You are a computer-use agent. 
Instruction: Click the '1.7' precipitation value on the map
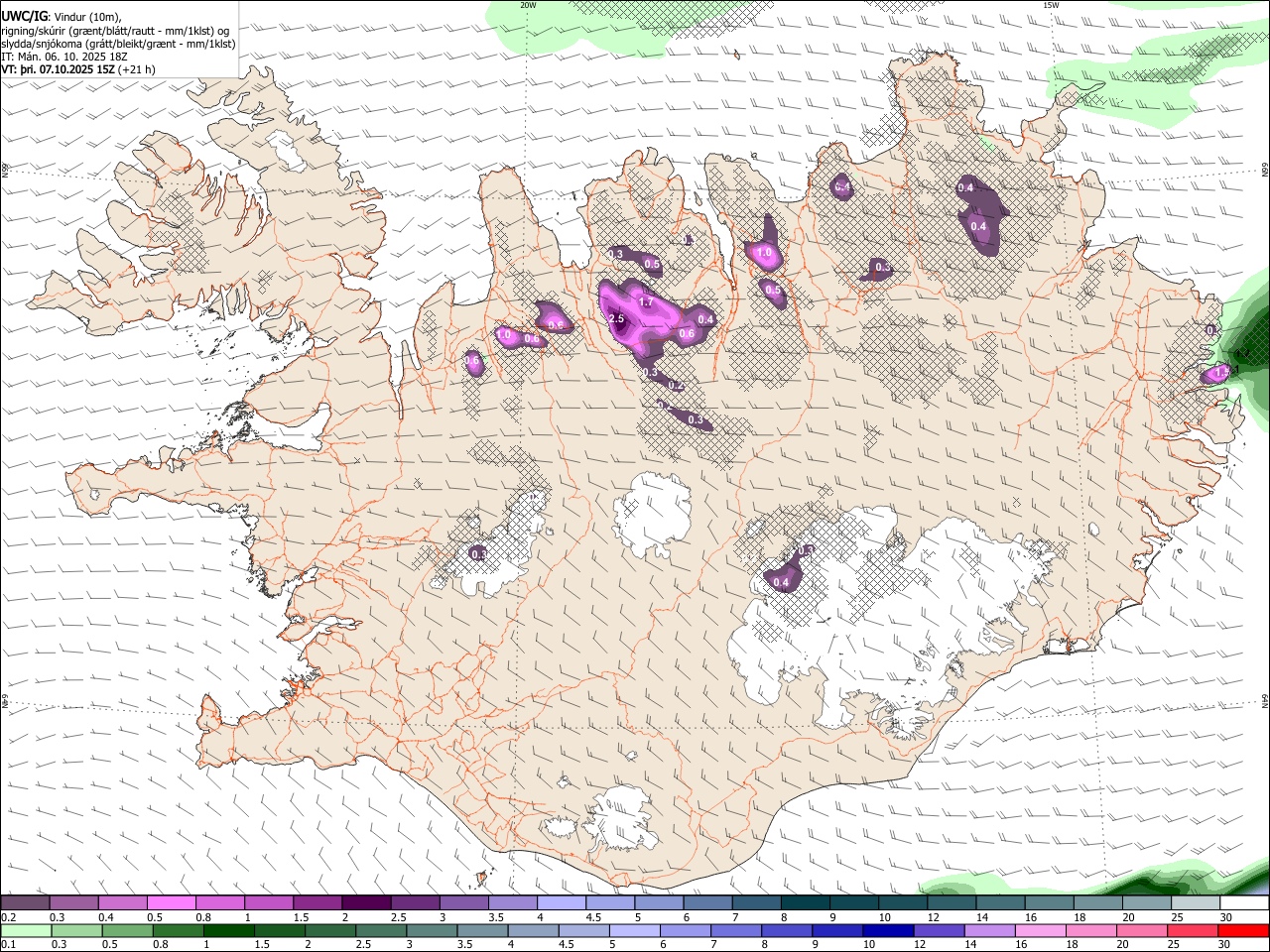[646, 302]
